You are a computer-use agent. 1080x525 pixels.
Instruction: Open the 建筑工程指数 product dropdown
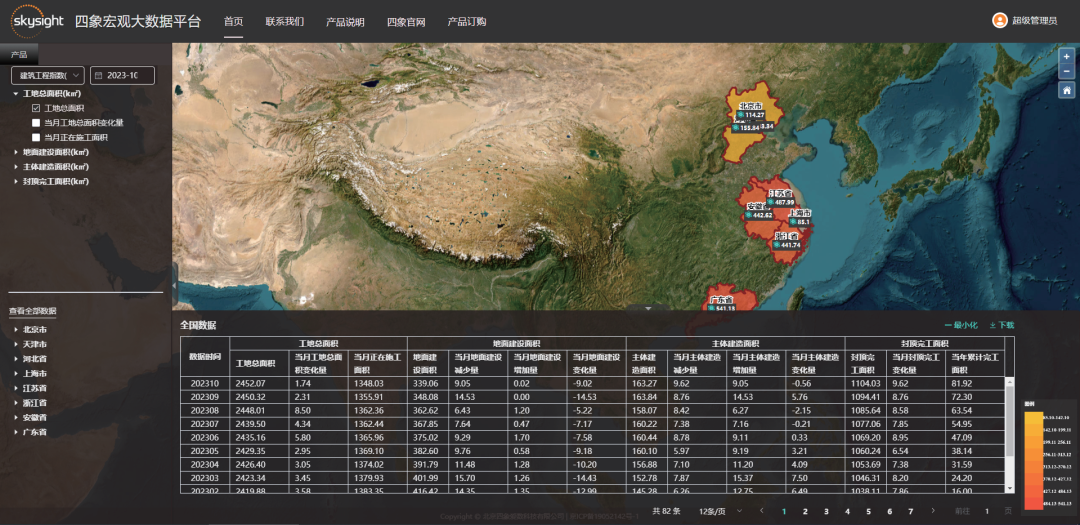[47, 75]
